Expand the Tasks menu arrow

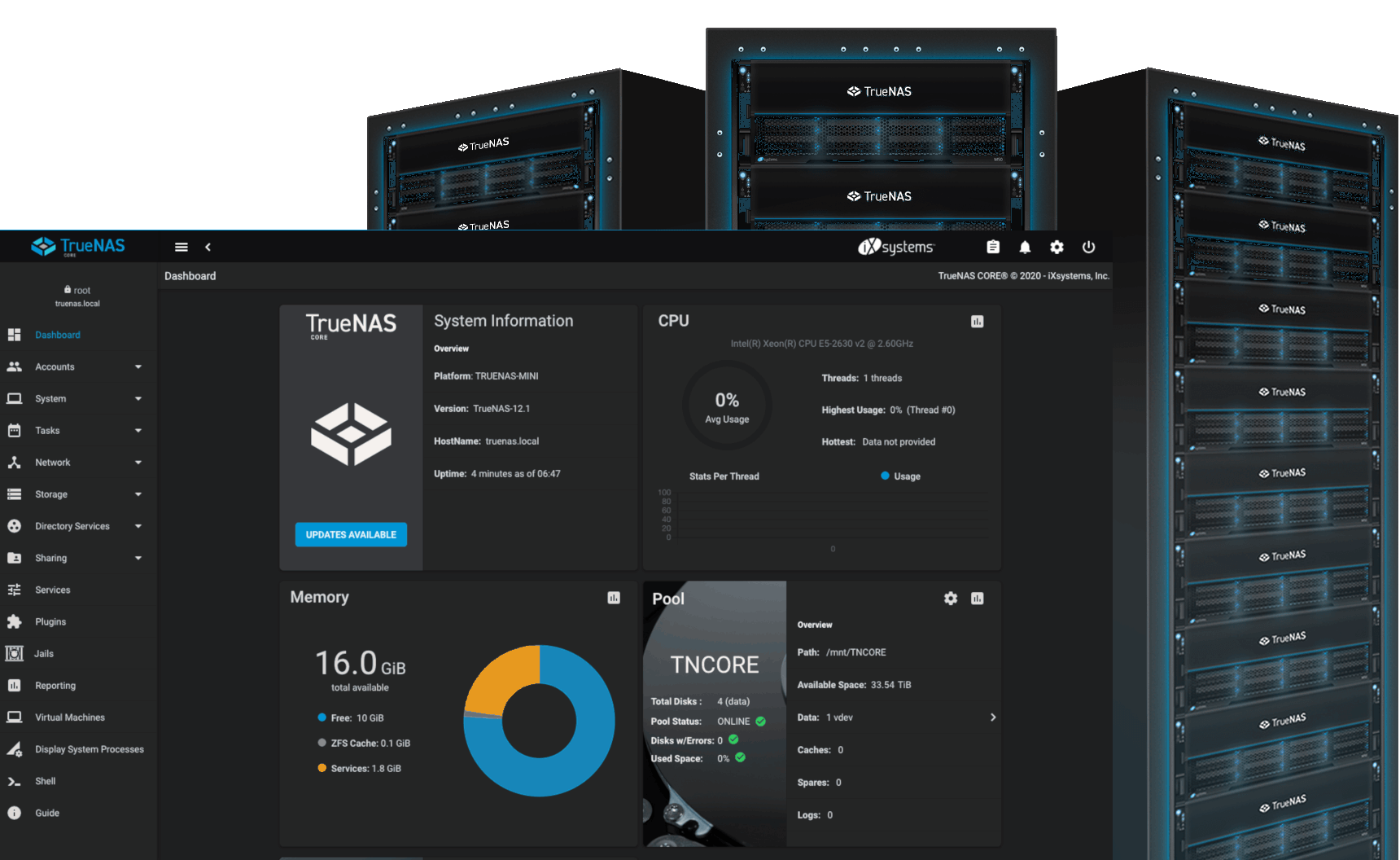[x=138, y=430]
